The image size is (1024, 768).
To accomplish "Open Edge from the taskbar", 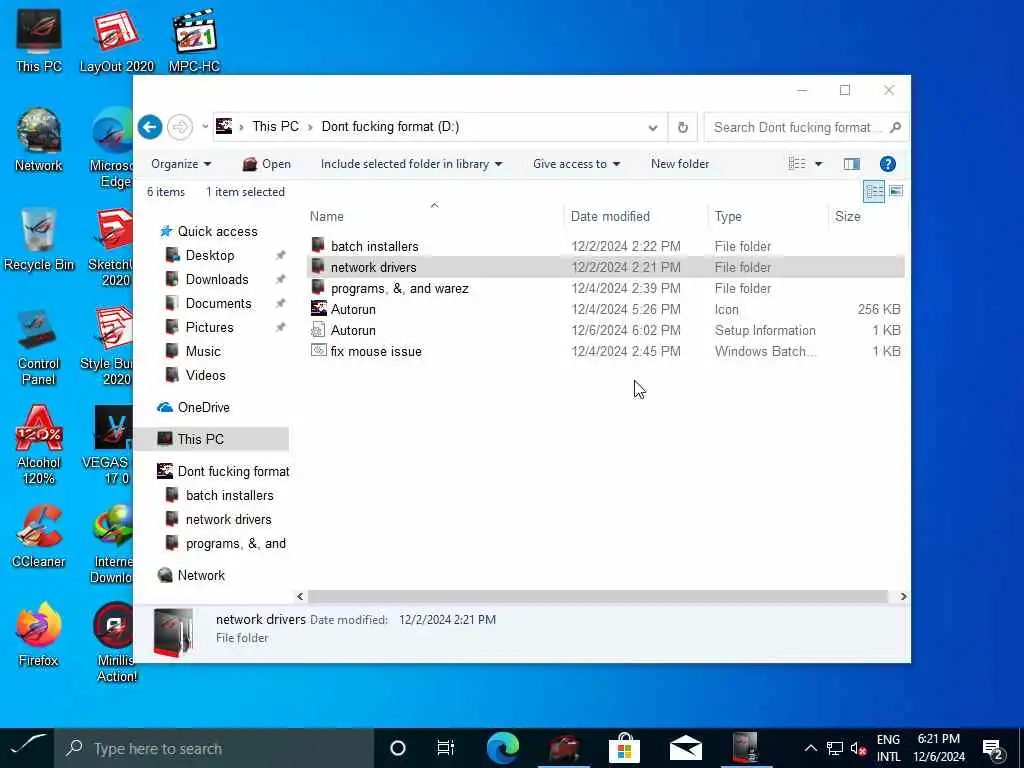I will click(502, 748).
